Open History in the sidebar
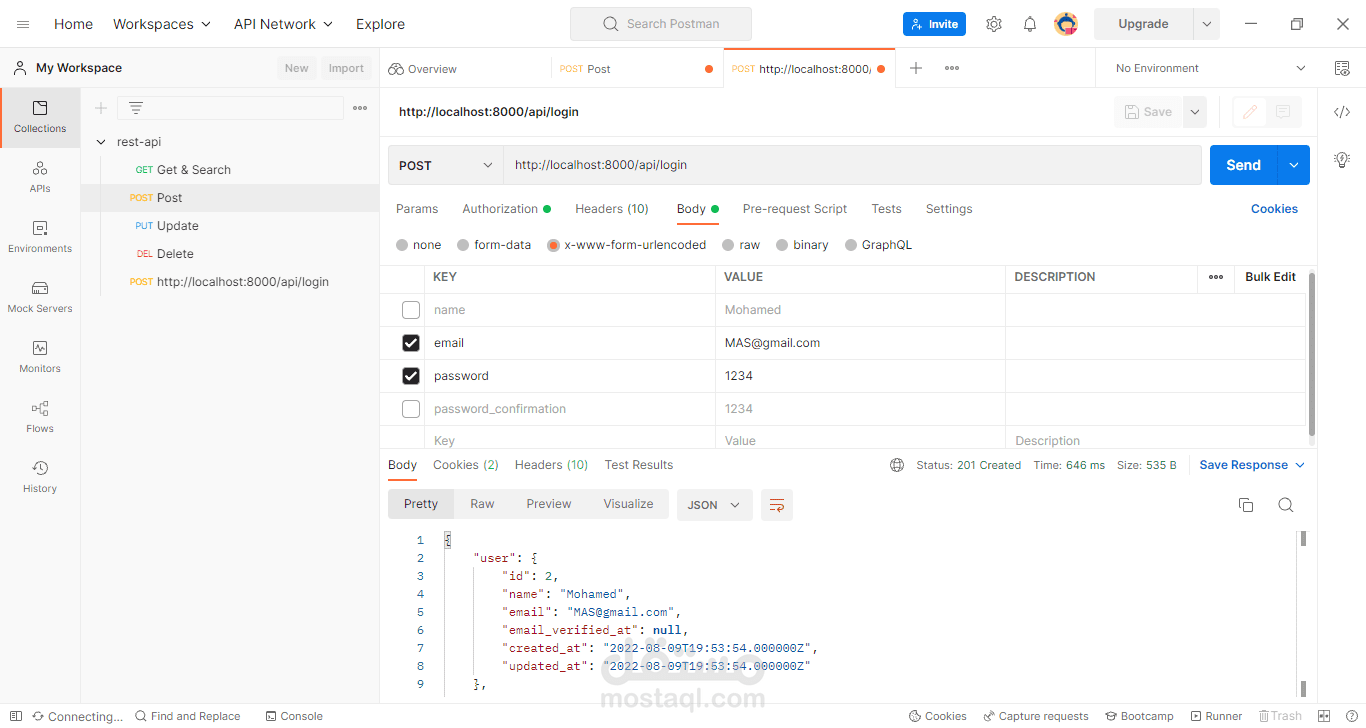 [x=40, y=476]
